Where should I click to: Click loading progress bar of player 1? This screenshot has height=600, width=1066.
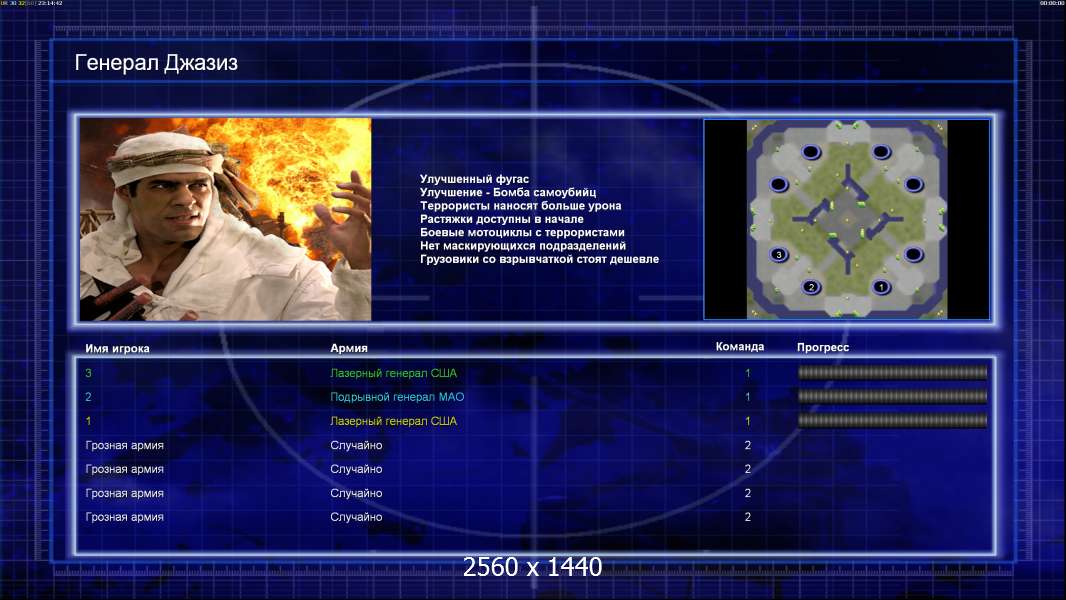click(892, 421)
